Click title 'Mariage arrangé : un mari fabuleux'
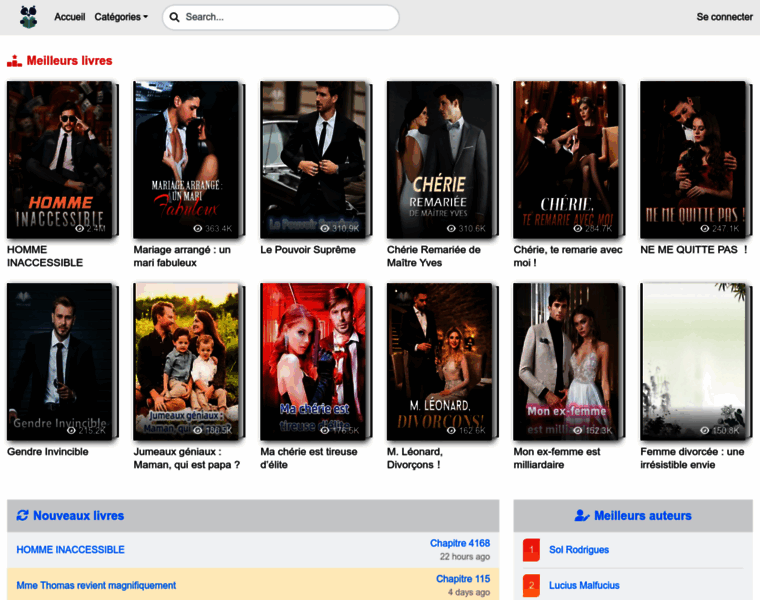The width and height of the screenshot is (760, 600). click(182, 256)
